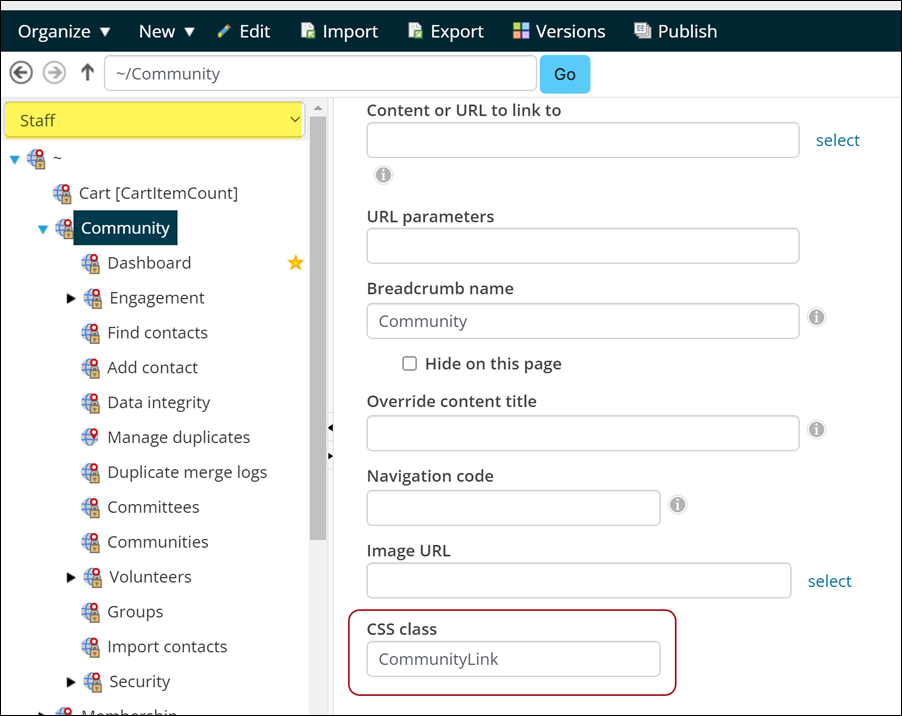This screenshot has width=902, height=716.
Task: Click select link for Content or URL
Action: (838, 140)
